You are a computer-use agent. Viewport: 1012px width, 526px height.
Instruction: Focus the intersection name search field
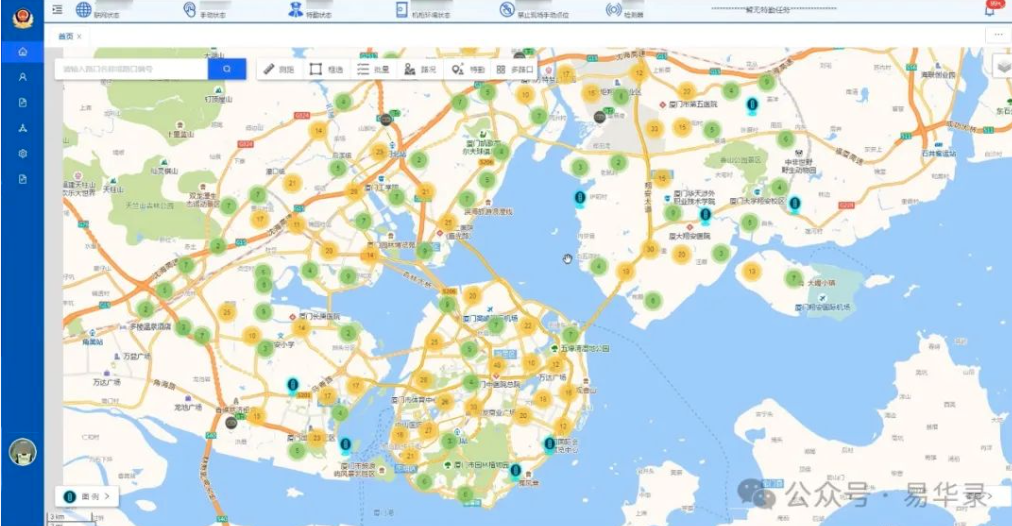coord(132,69)
